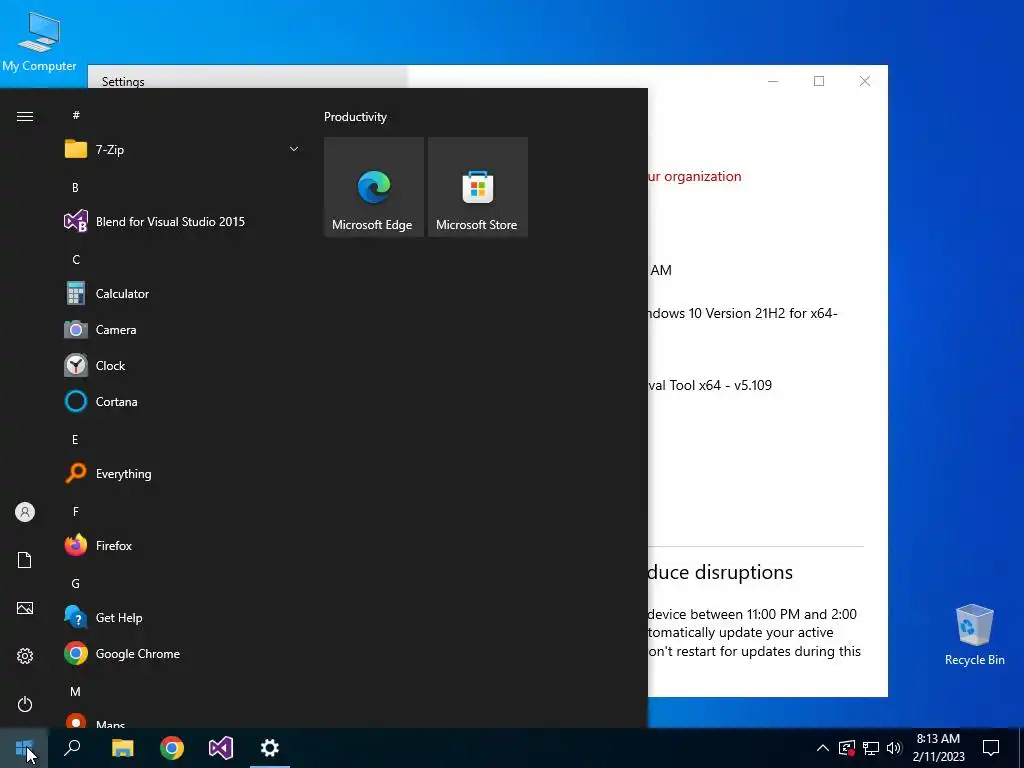1024x768 pixels.
Task: Click the security status icon in the tray
Action: pyautogui.click(x=846, y=748)
